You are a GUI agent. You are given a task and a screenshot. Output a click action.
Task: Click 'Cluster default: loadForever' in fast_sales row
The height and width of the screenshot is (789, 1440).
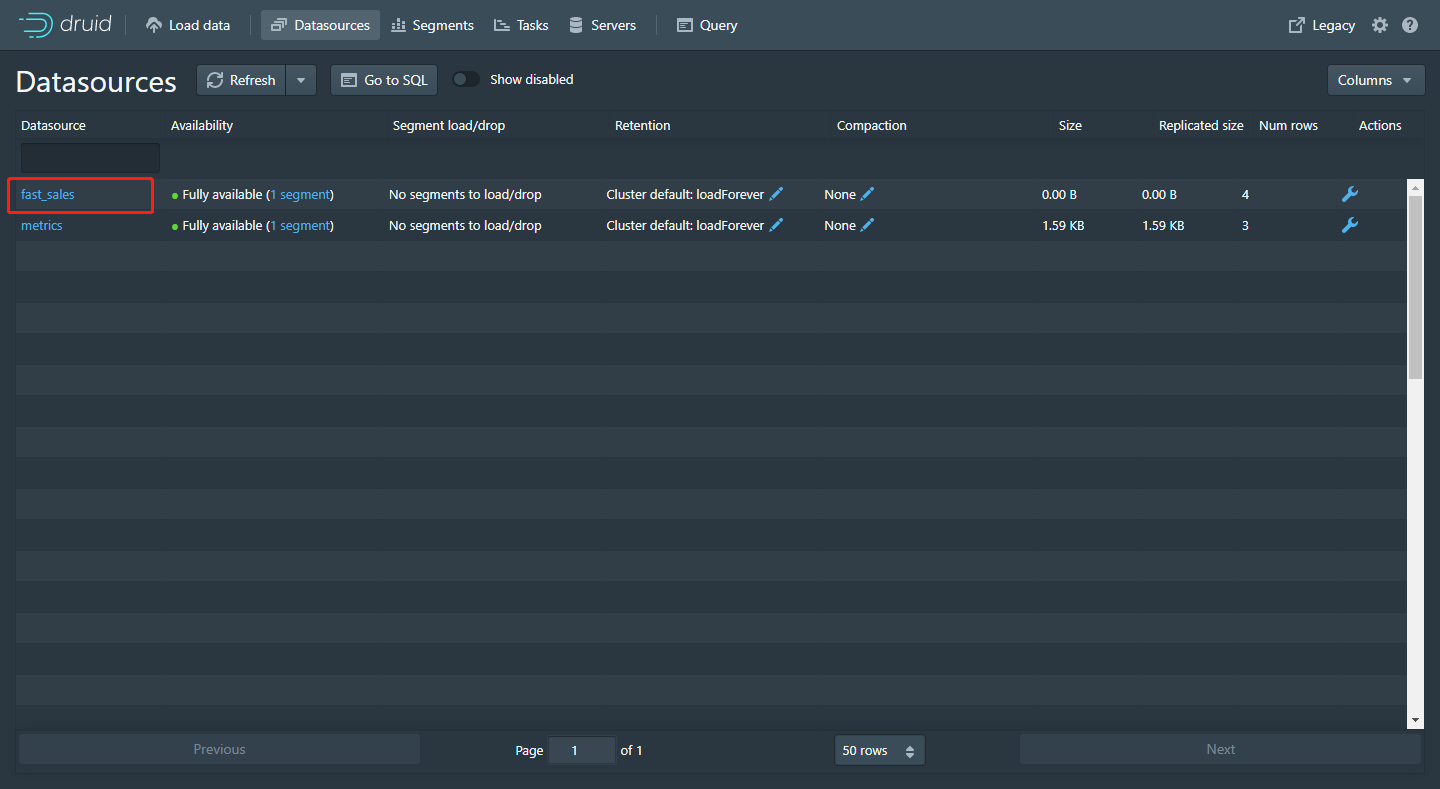685,194
